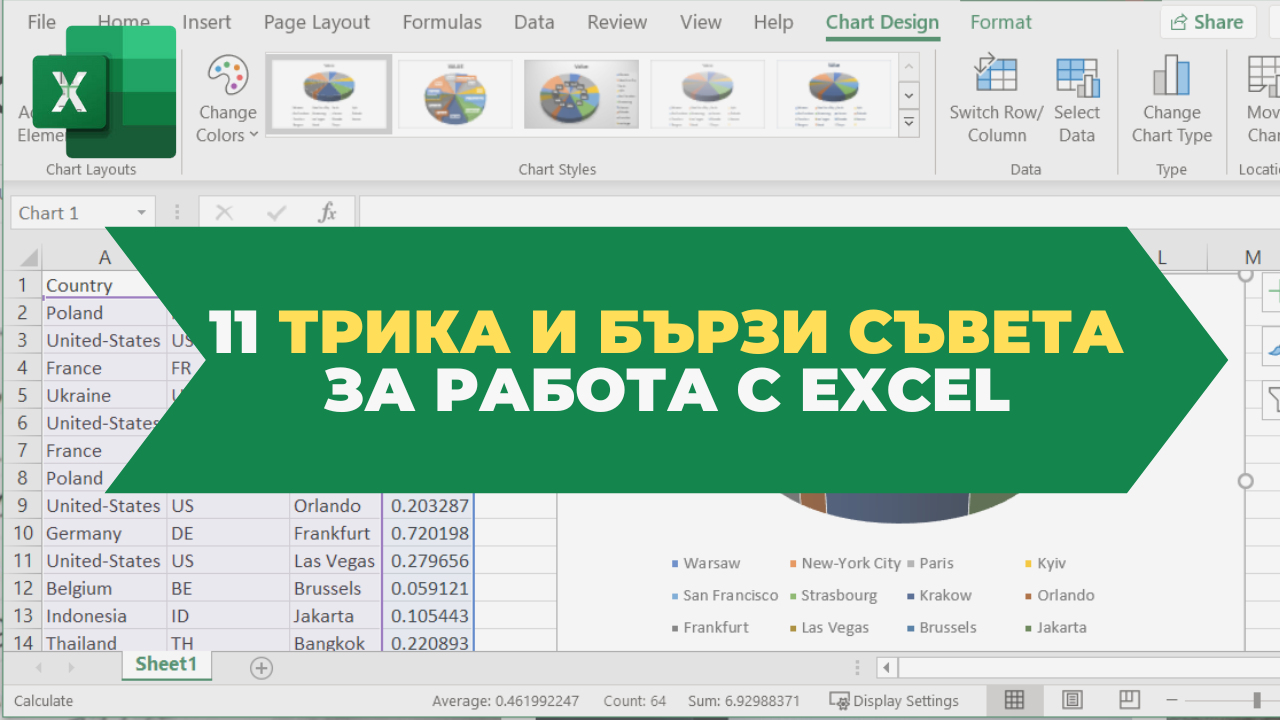1280x720 pixels.
Task: Enable Page Break Preview view
Action: (x=1129, y=700)
